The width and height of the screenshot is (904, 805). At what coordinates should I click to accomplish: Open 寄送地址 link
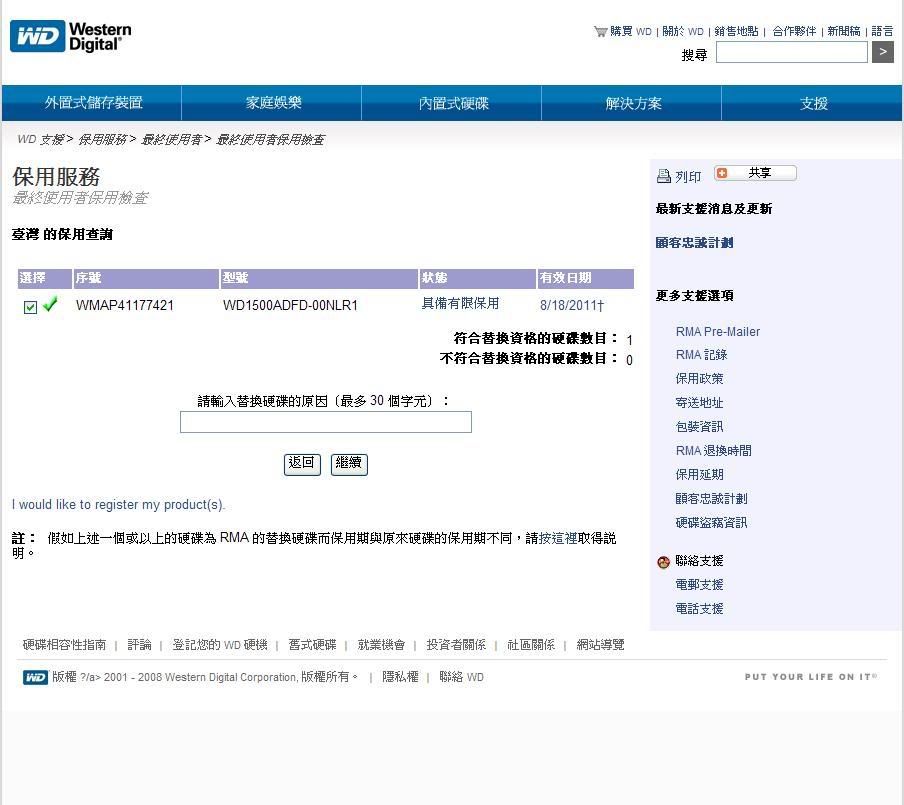[x=699, y=402]
